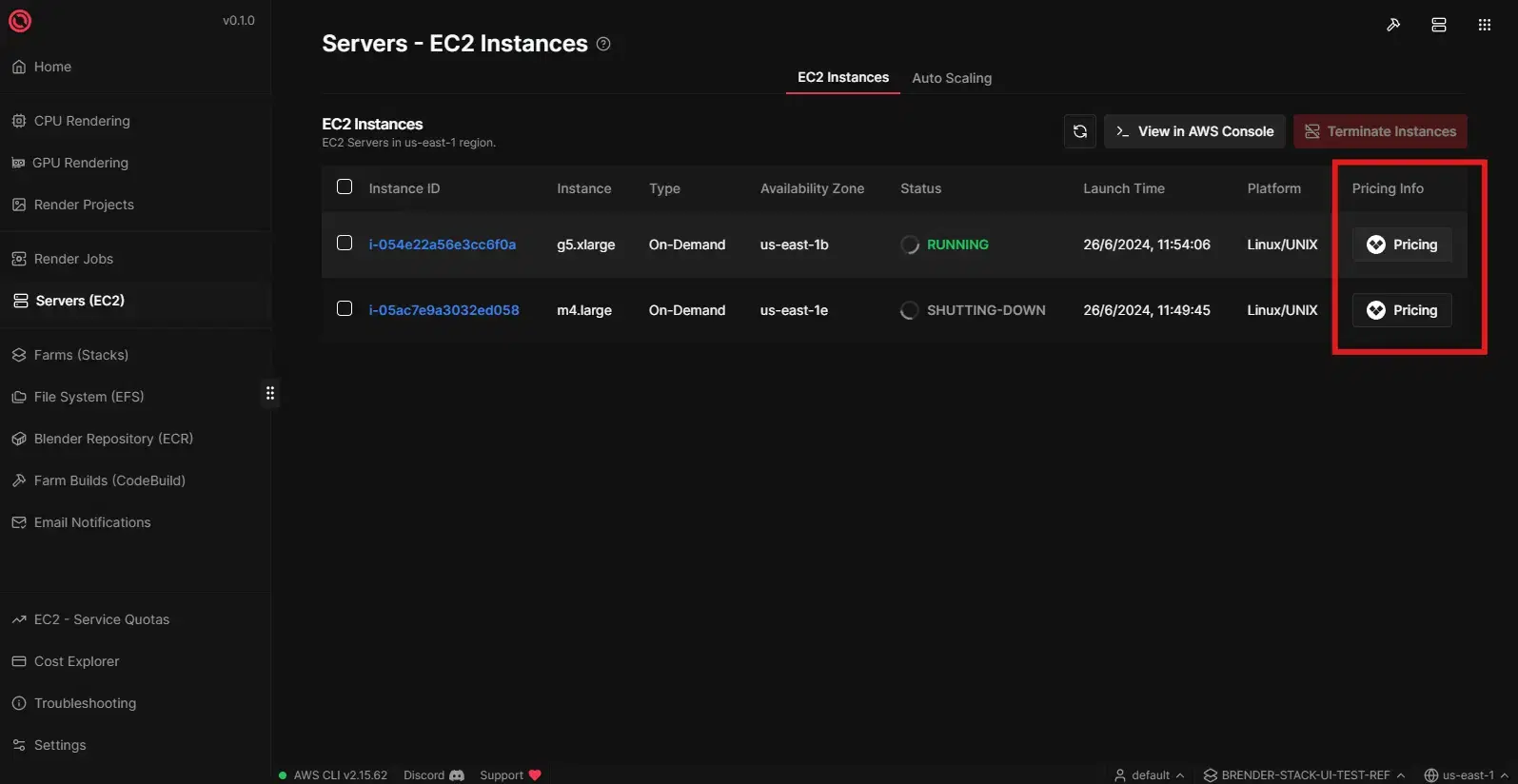Click the Launch Time column header
Viewport: 1518px width, 784px height.
(1124, 188)
